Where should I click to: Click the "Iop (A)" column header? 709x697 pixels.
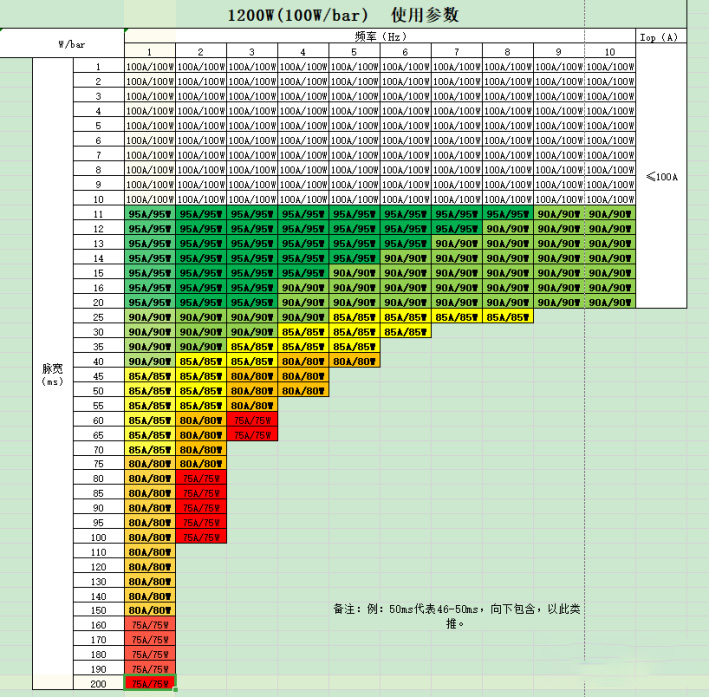[x=661, y=37]
